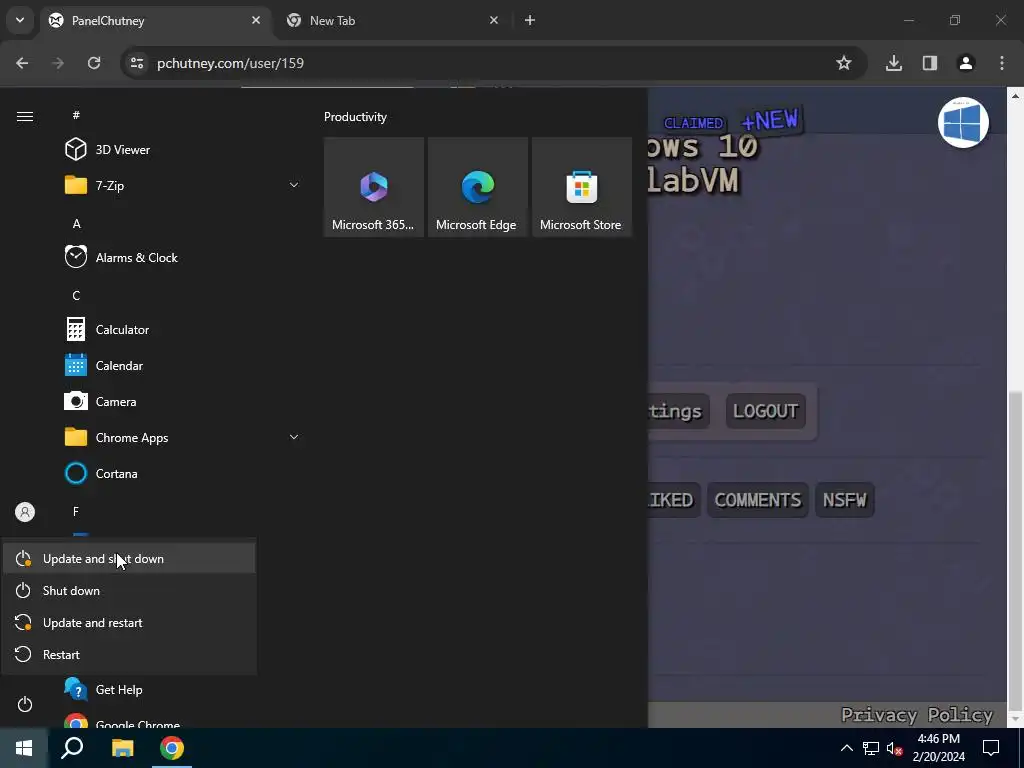1024x768 pixels.
Task: Expand the 7-Zip folder chevron
Action: tap(294, 185)
